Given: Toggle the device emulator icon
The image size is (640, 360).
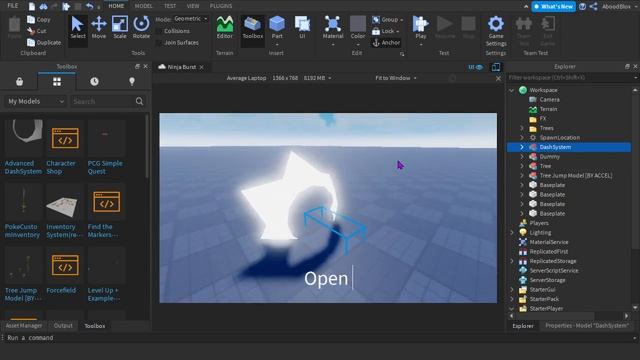Looking at the screenshot, I should 496,67.
